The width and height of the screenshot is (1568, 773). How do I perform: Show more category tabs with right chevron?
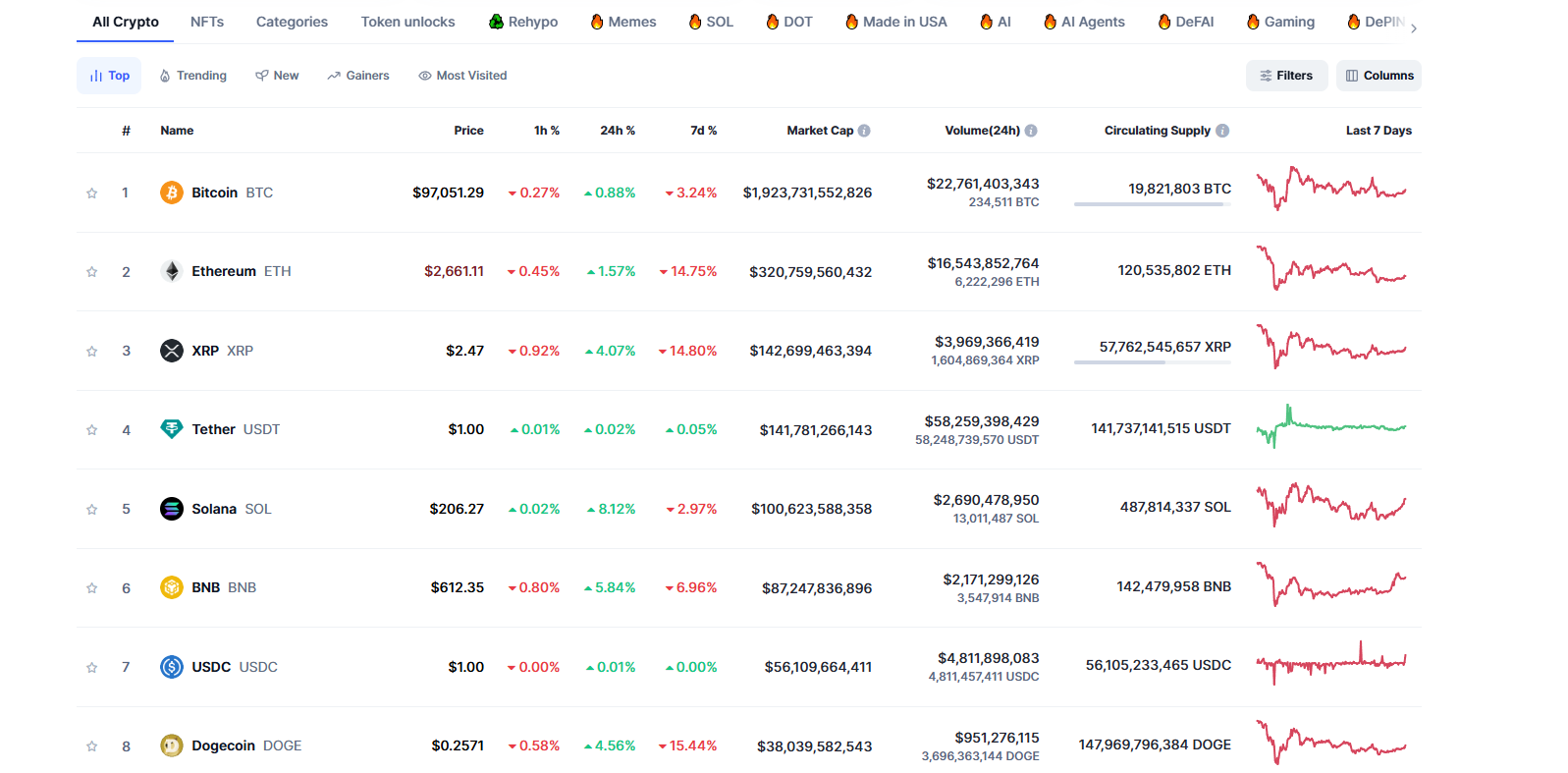tap(1414, 28)
